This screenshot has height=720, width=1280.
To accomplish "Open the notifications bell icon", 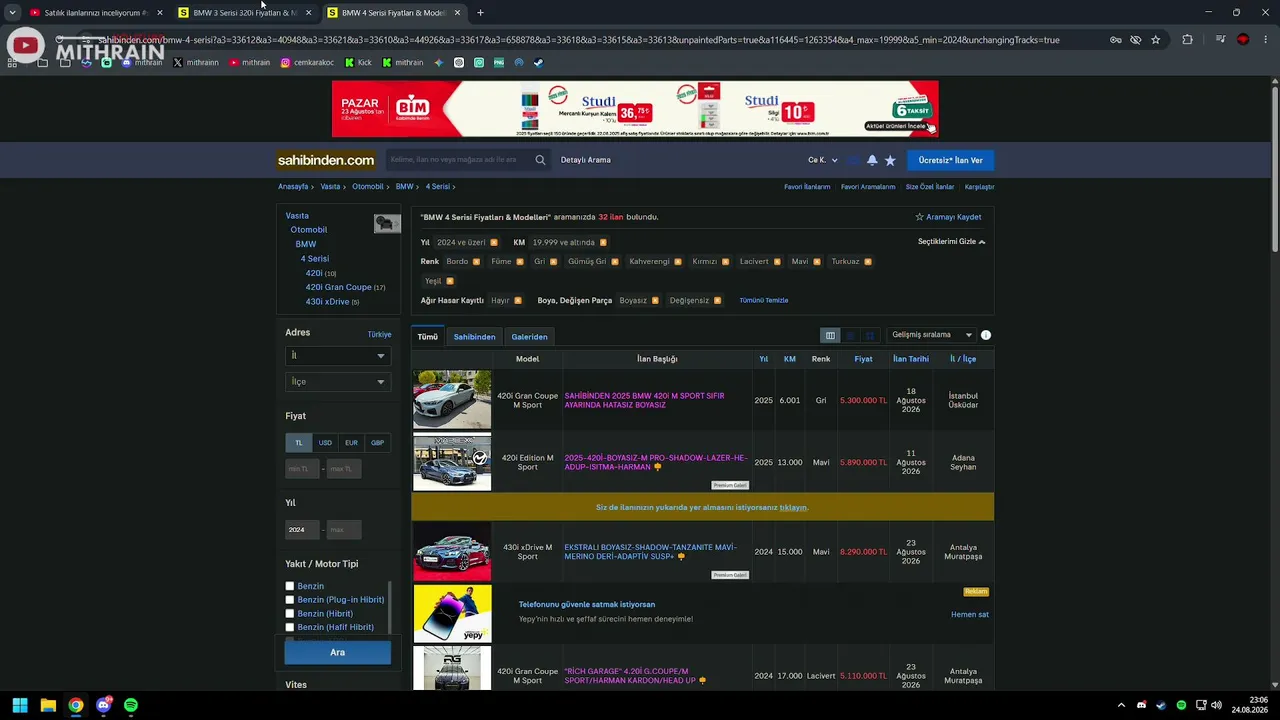I will point(872,160).
